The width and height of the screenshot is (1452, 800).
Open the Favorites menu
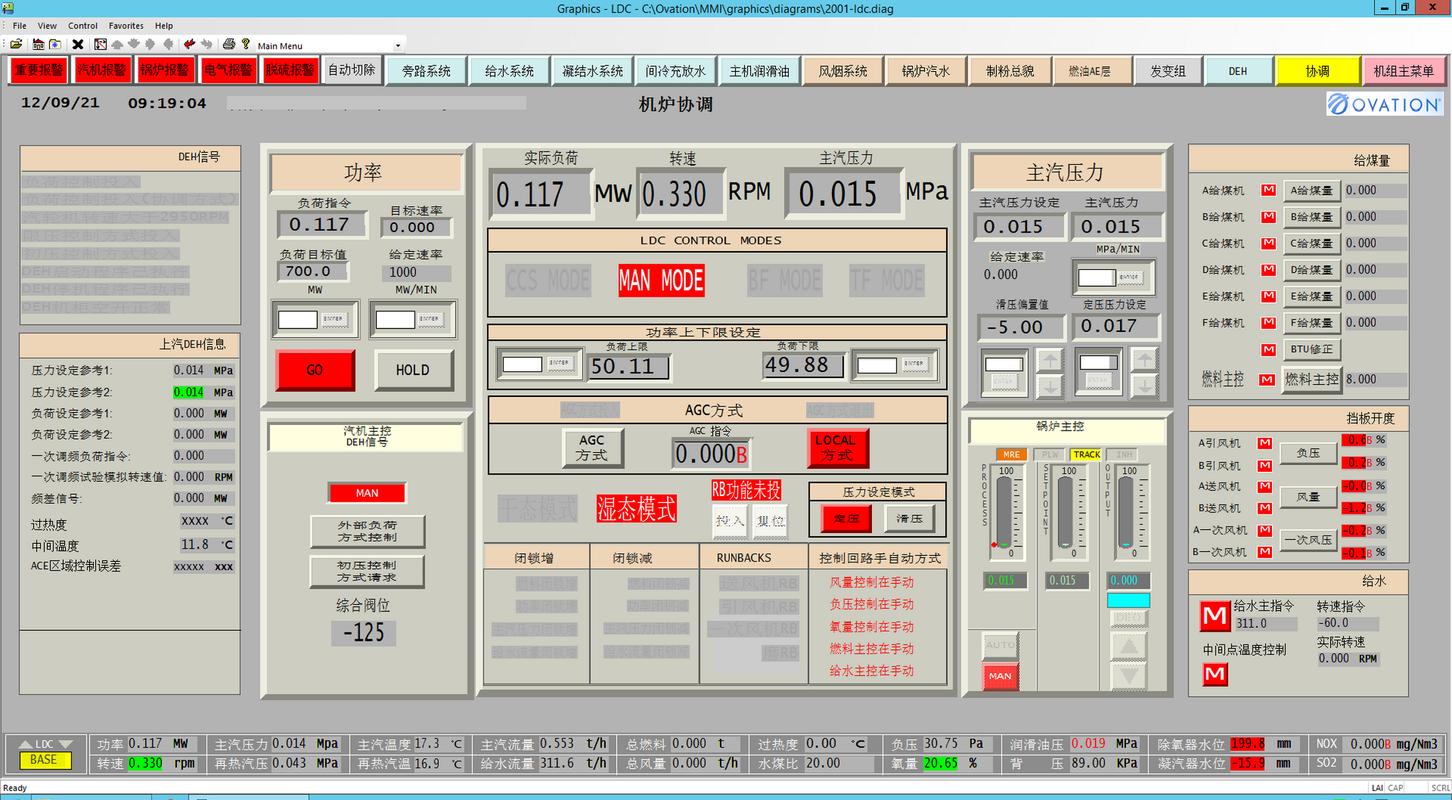click(126, 25)
